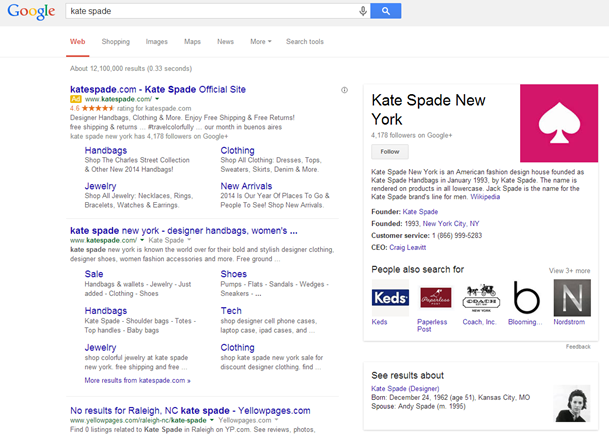Viewport: 609px width, 436px height.
Task: Switch to the Shopping tab
Action: 115,42
